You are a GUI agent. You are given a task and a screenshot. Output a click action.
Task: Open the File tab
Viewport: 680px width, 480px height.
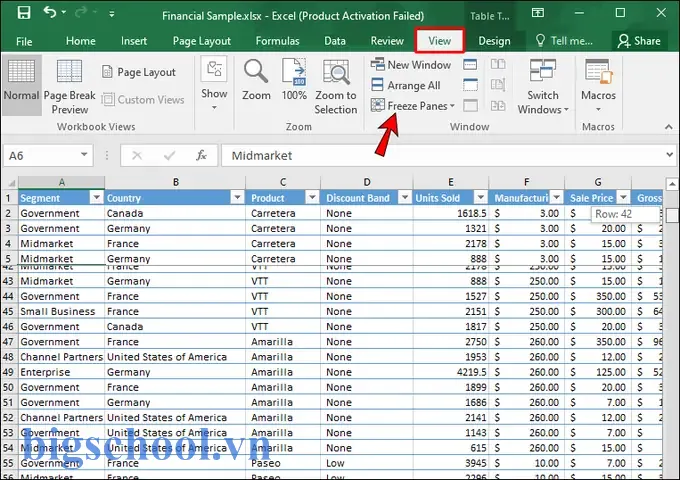24,41
